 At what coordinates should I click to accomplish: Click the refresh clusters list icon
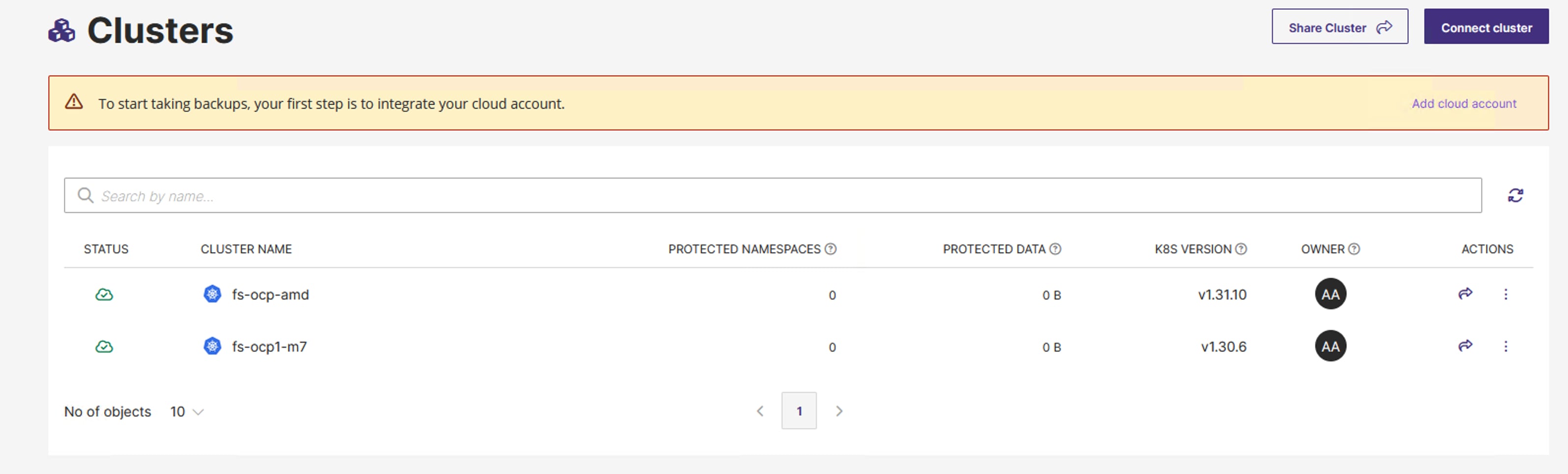click(1515, 196)
